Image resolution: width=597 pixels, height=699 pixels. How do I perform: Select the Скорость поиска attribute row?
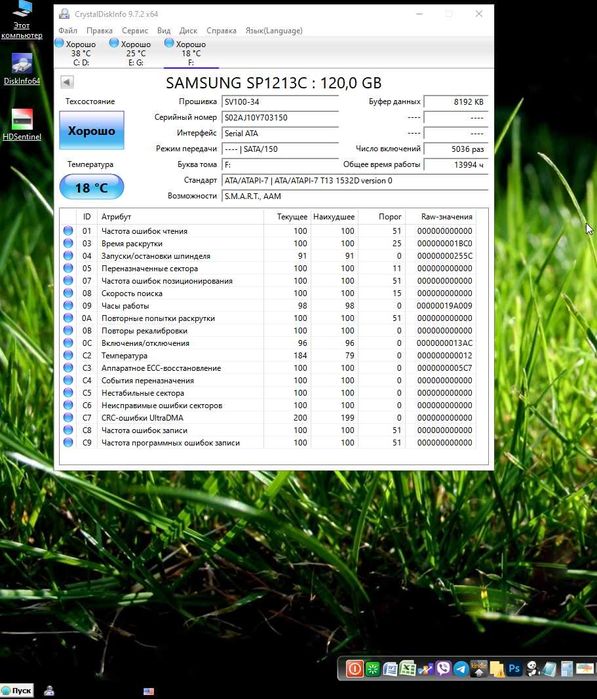(268, 293)
